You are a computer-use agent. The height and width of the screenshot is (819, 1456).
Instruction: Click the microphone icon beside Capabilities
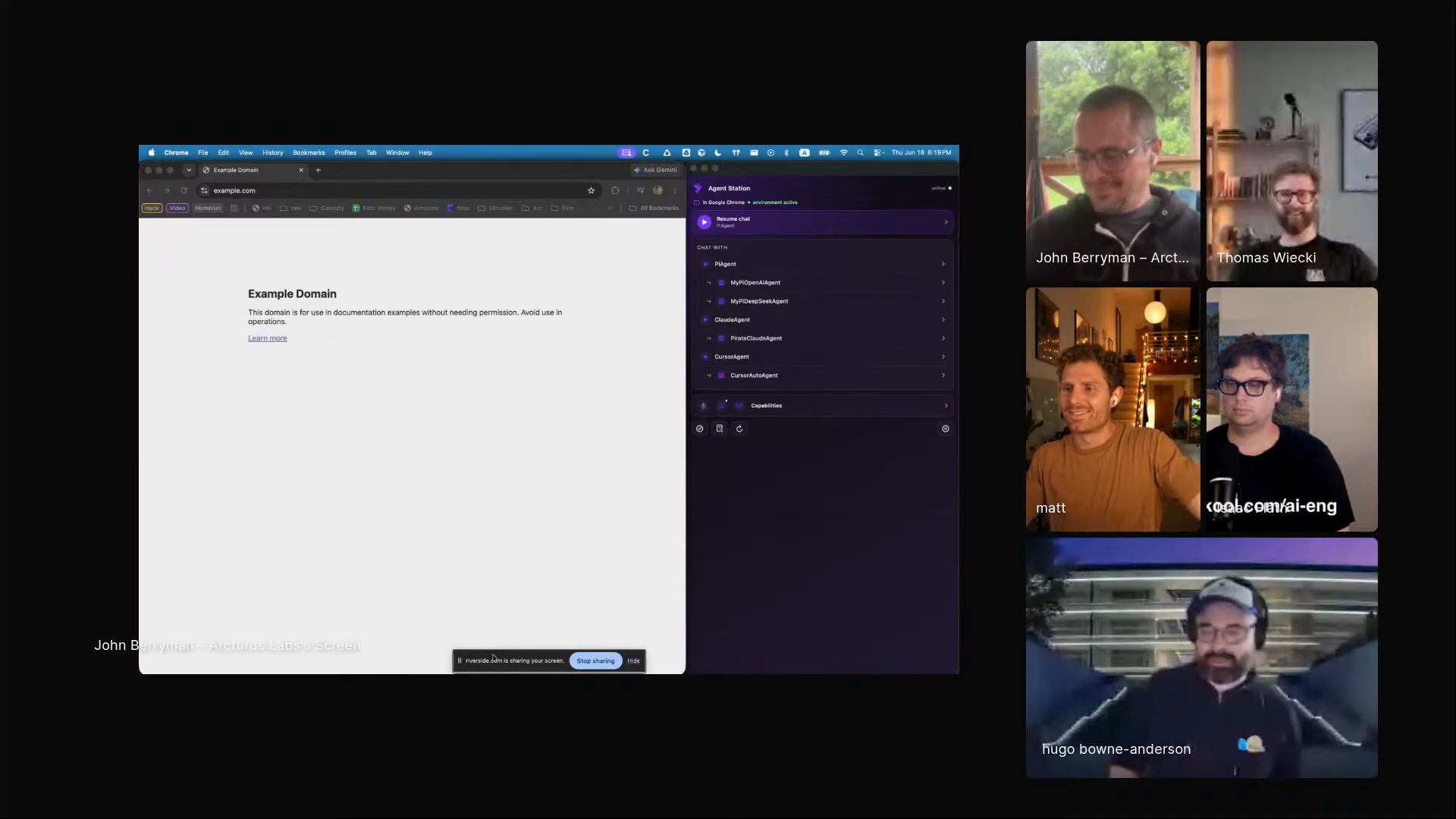[x=703, y=406]
